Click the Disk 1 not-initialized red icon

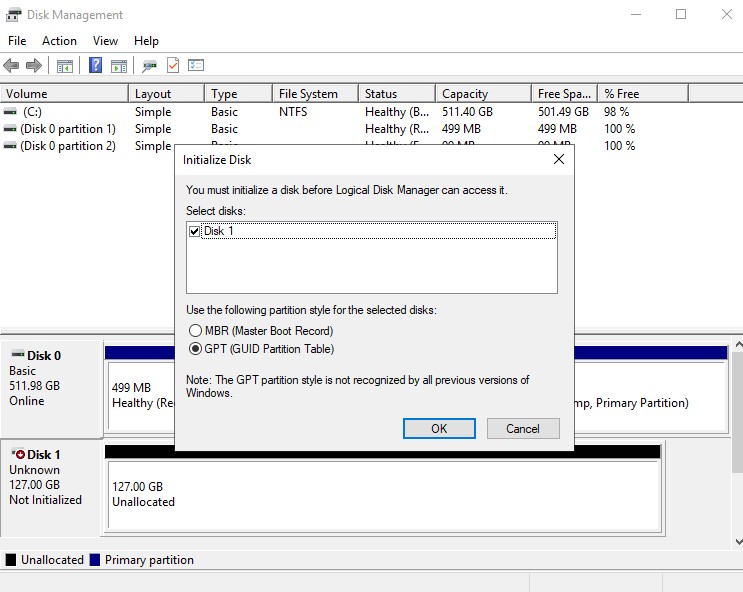coord(18,454)
